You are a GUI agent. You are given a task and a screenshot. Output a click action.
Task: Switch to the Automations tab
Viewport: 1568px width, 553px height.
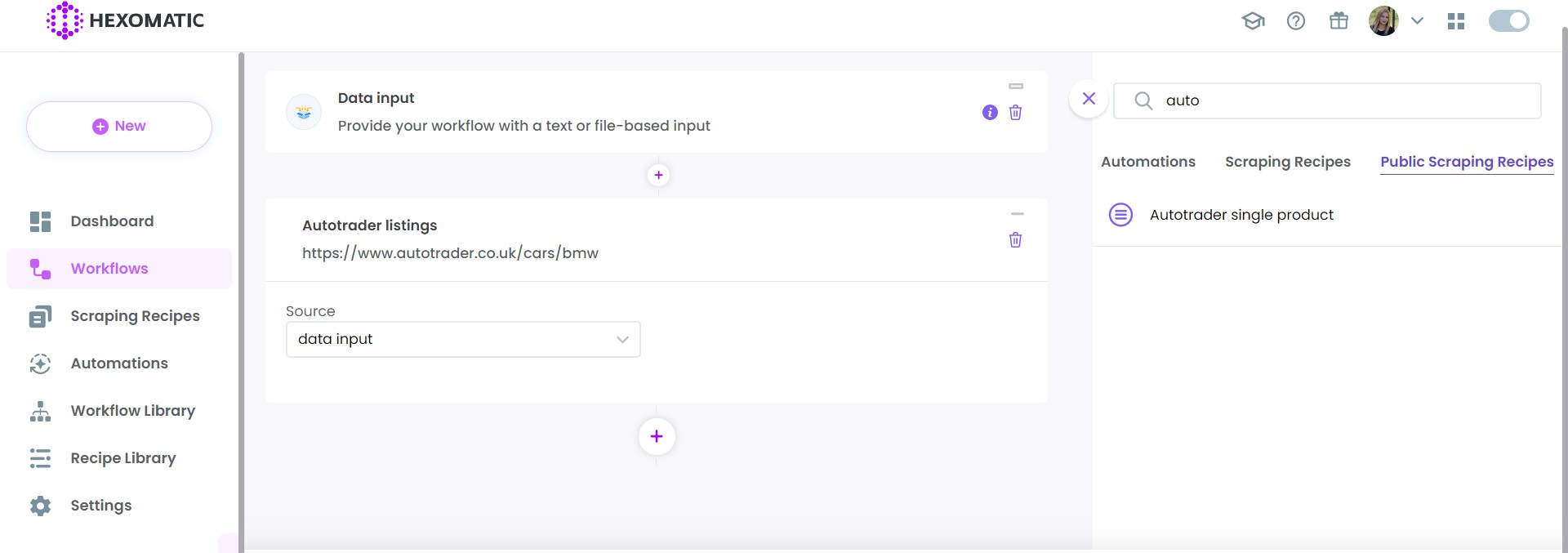[x=1147, y=162]
